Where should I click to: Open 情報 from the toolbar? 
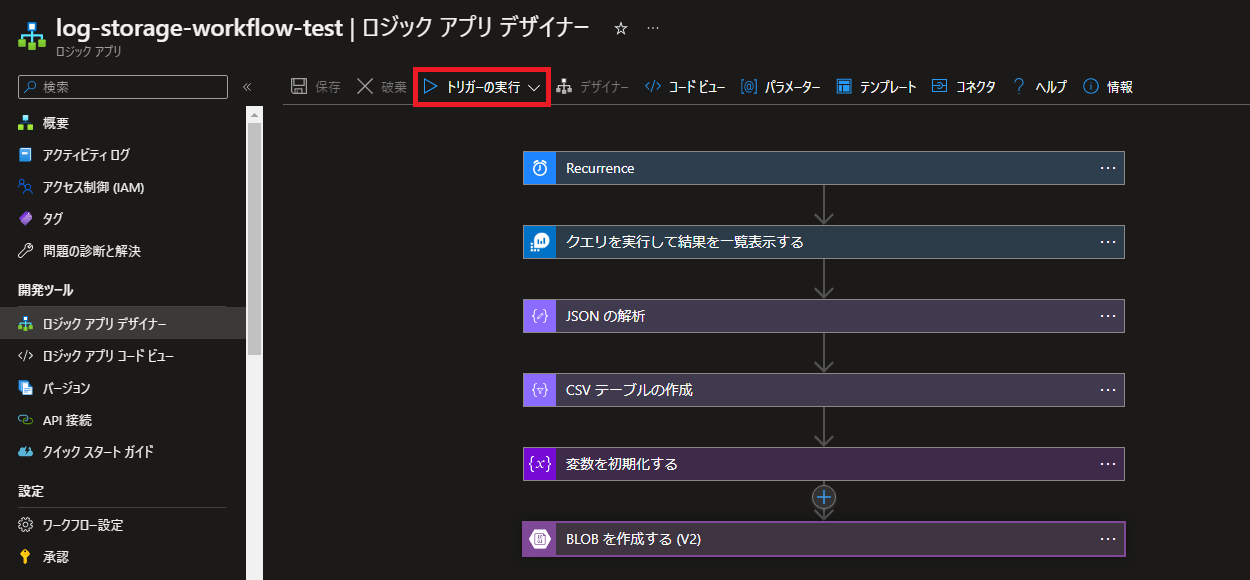1108,87
